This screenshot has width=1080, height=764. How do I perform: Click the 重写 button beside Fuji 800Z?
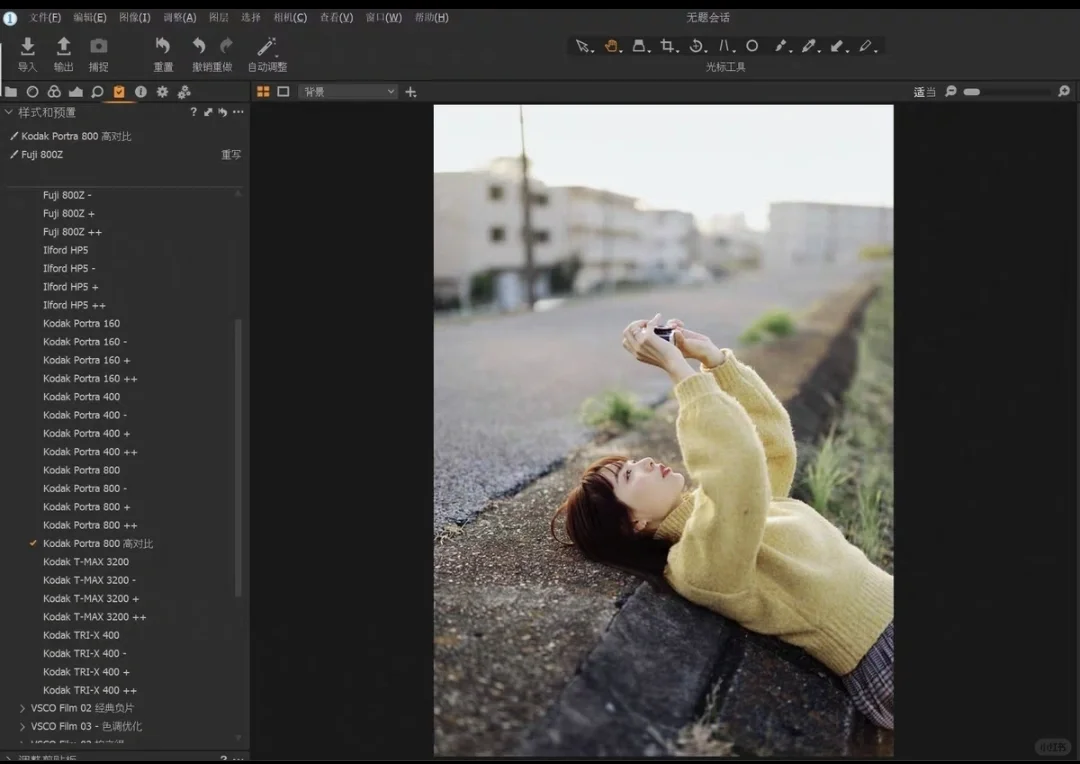pos(231,154)
